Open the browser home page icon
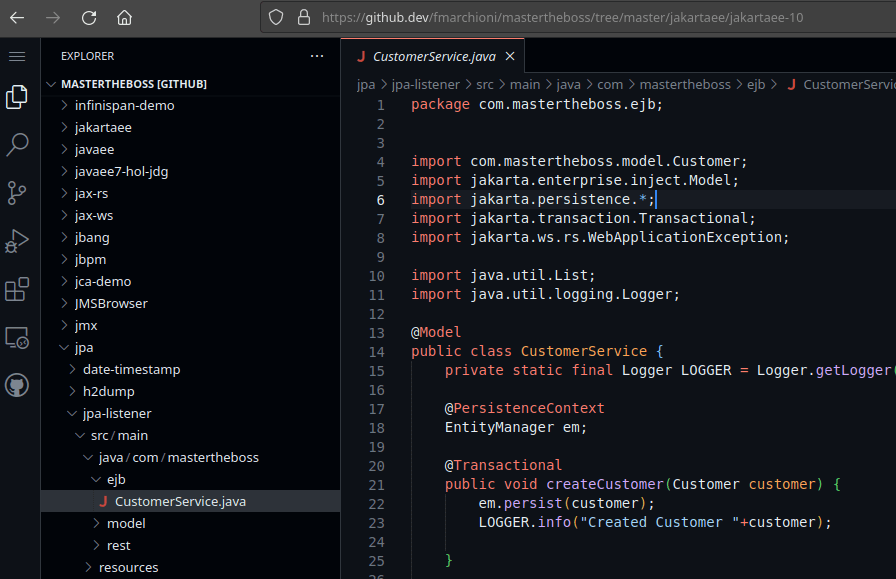Viewport: 896px width, 579px height. coord(125,18)
